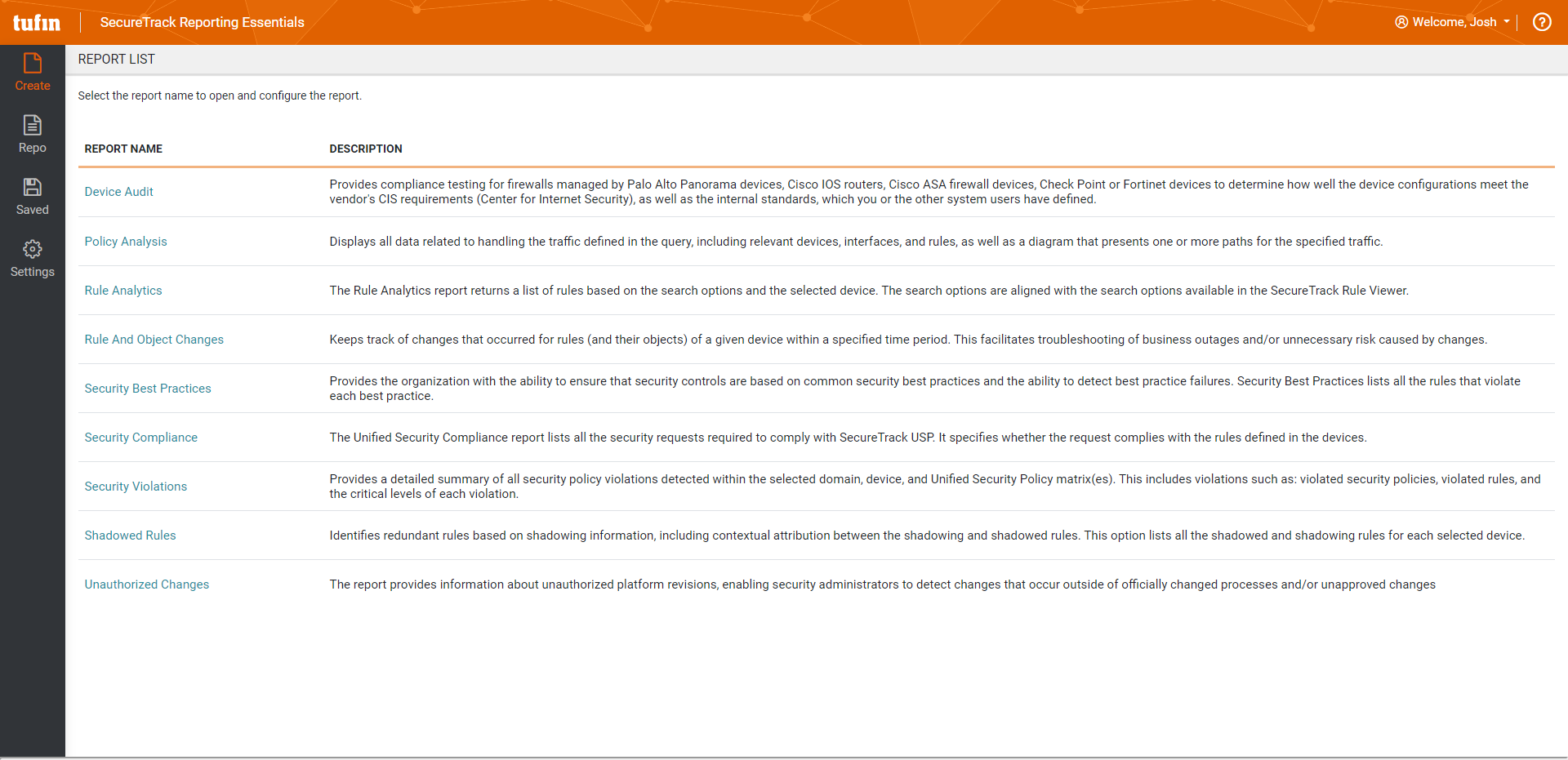Click the REPORT LIST page heading
Viewport: 1568px width, 760px height.
point(117,59)
